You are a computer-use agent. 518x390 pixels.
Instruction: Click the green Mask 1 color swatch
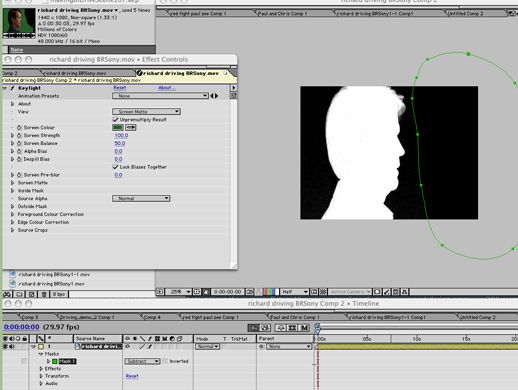[x=55, y=361]
